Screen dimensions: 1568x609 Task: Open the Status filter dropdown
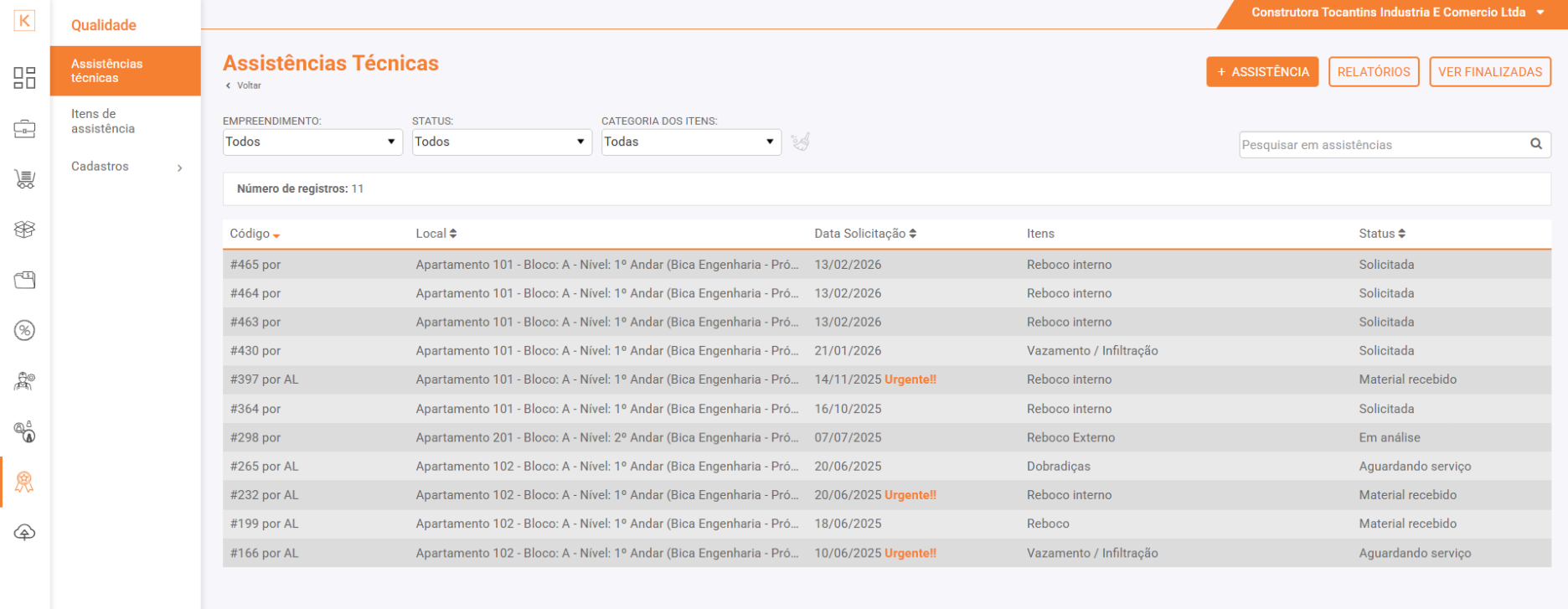coord(501,142)
